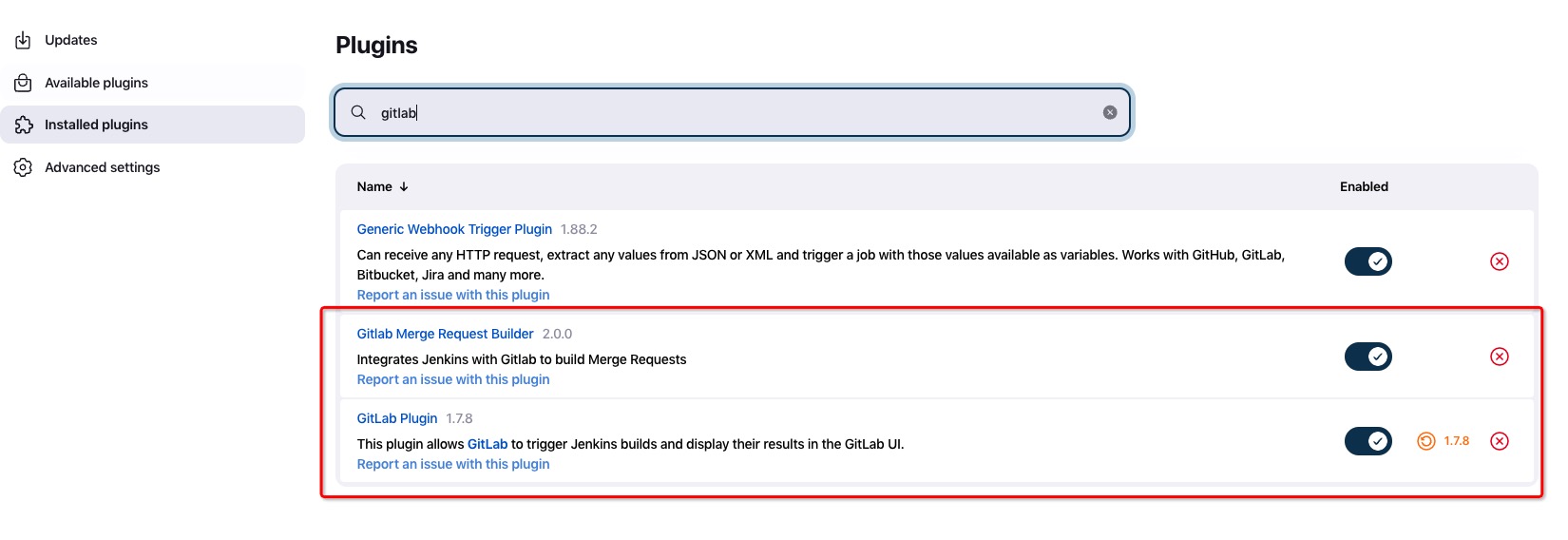This screenshot has height=540, width=1568.
Task: Open the GitLab Plugin title link
Action: click(x=397, y=418)
